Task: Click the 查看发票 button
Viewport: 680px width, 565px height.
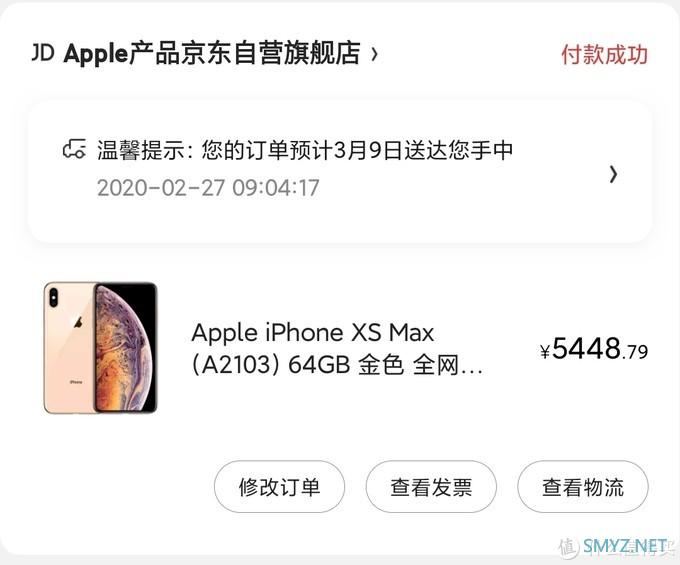Action: (x=431, y=487)
